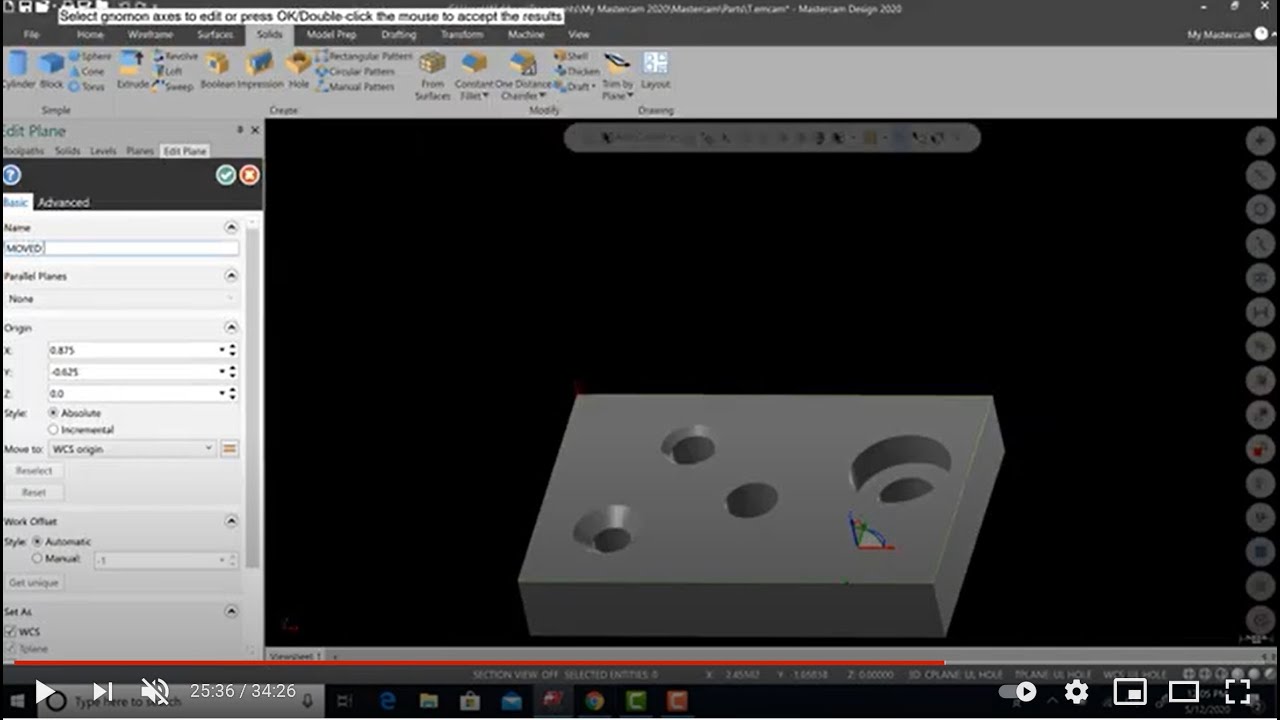Screen dimensions: 1280x720
Task: Open the Boolean tool
Action: point(217,70)
